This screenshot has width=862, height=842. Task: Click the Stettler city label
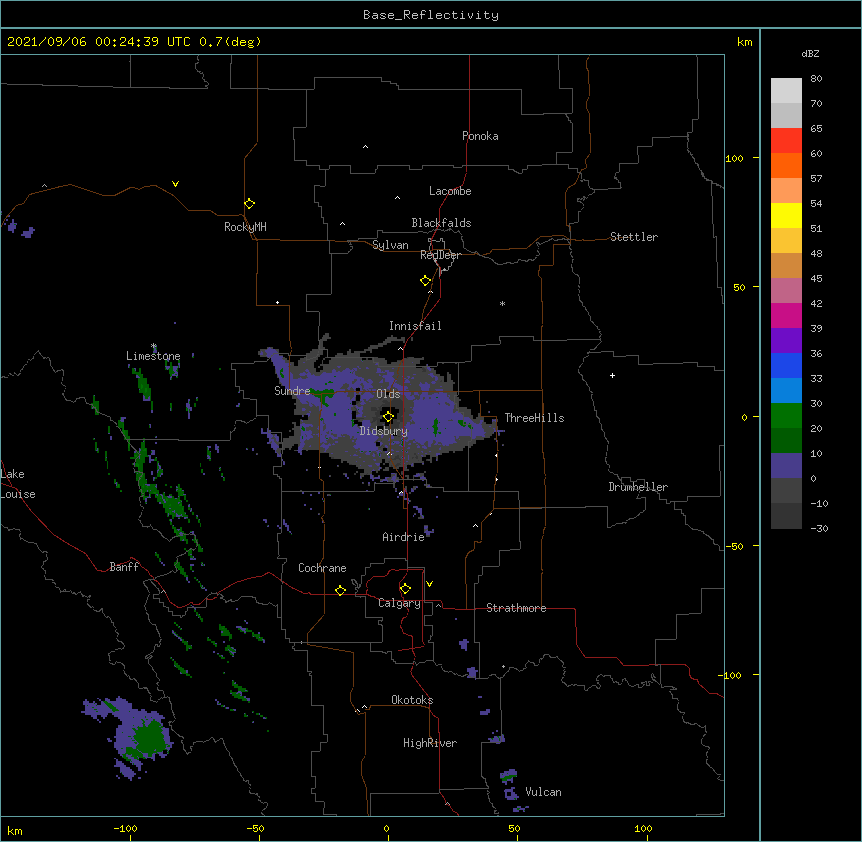coord(634,237)
